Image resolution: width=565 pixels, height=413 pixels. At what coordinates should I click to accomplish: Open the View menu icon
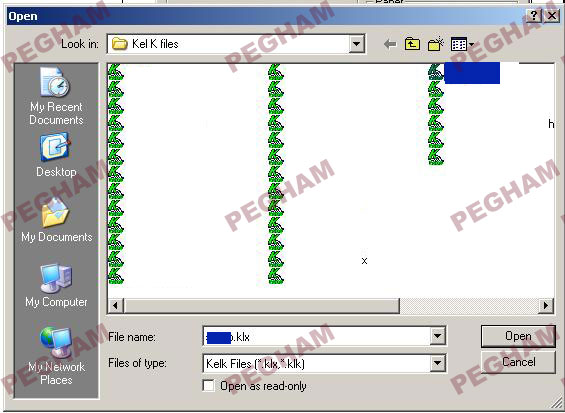[x=462, y=44]
